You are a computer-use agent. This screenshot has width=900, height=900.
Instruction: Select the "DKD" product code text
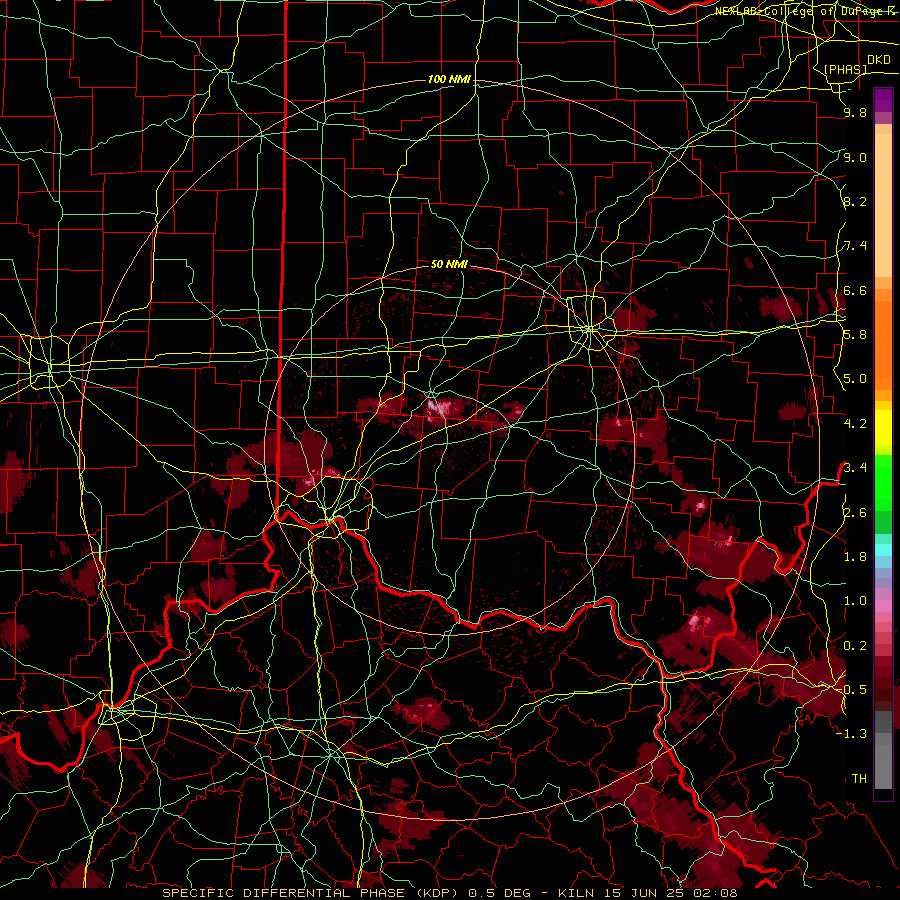(879, 60)
